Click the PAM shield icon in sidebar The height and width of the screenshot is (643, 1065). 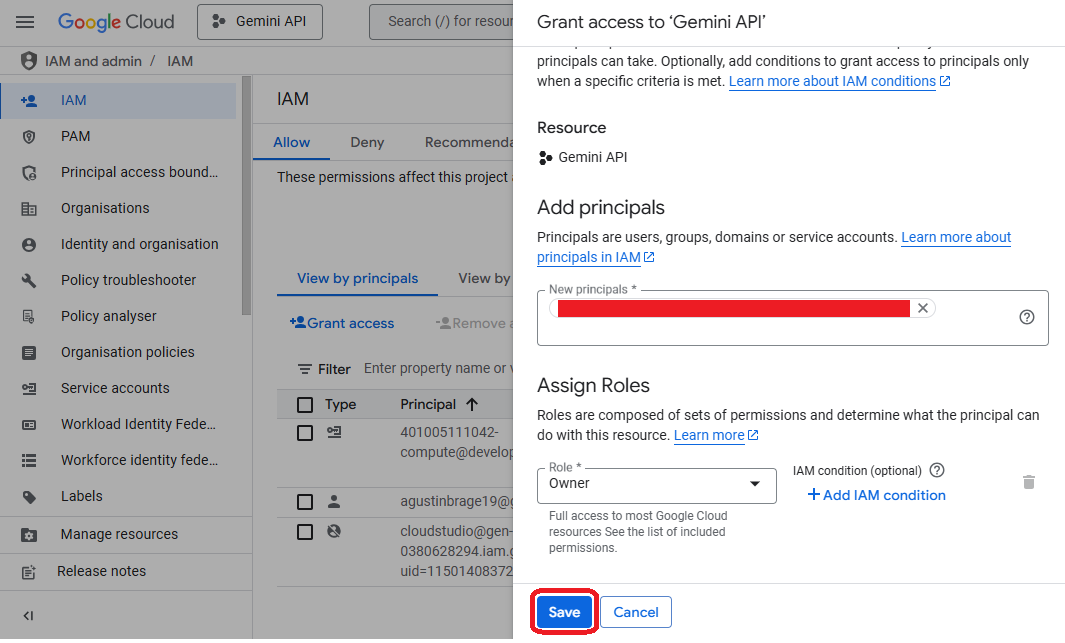click(29, 136)
